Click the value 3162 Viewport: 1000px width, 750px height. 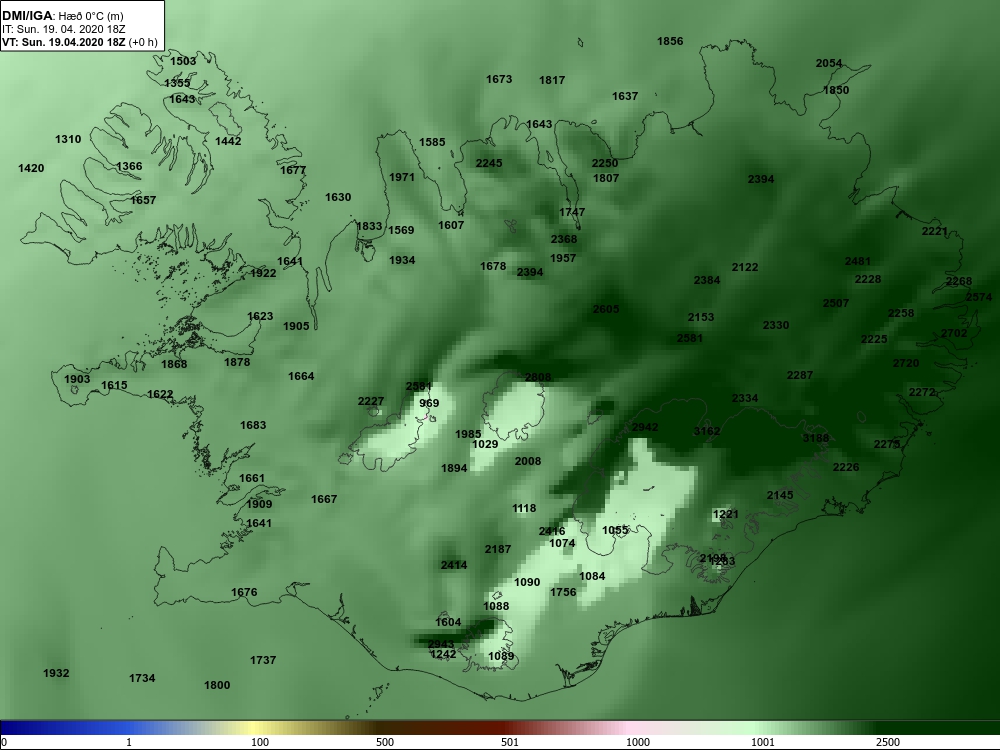point(707,432)
